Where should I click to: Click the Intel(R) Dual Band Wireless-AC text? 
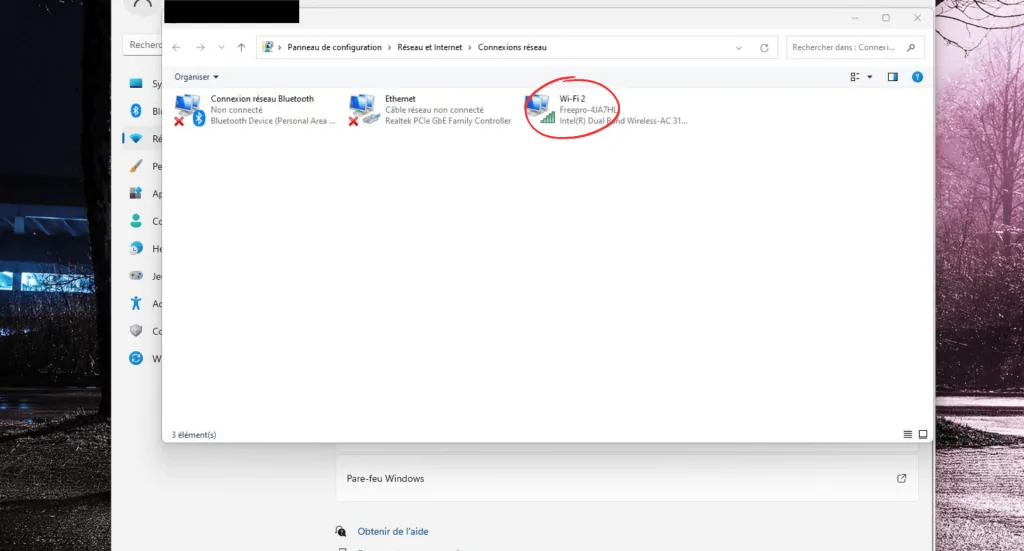click(623, 121)
